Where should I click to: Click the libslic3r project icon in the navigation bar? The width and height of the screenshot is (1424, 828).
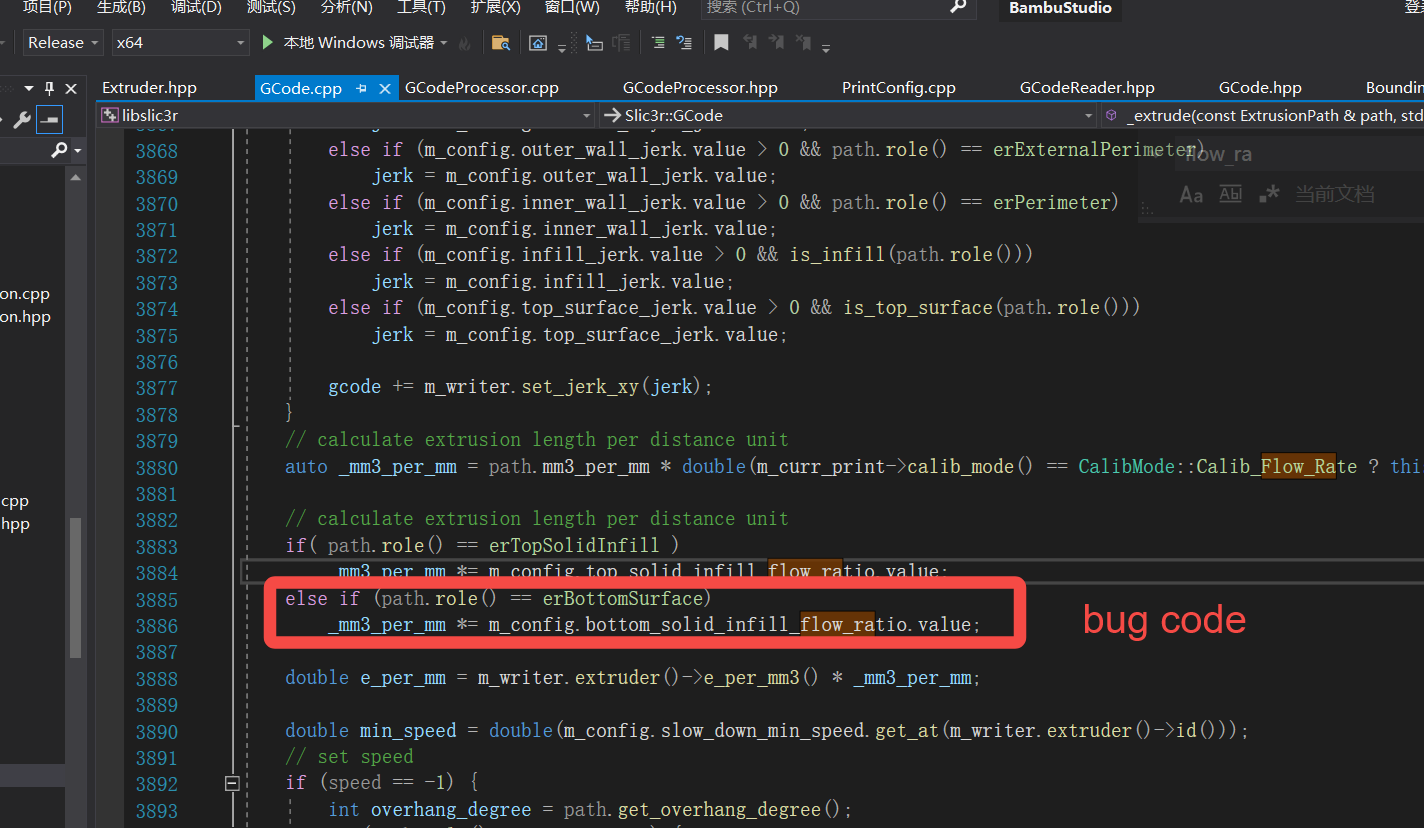tap(109, 115)
